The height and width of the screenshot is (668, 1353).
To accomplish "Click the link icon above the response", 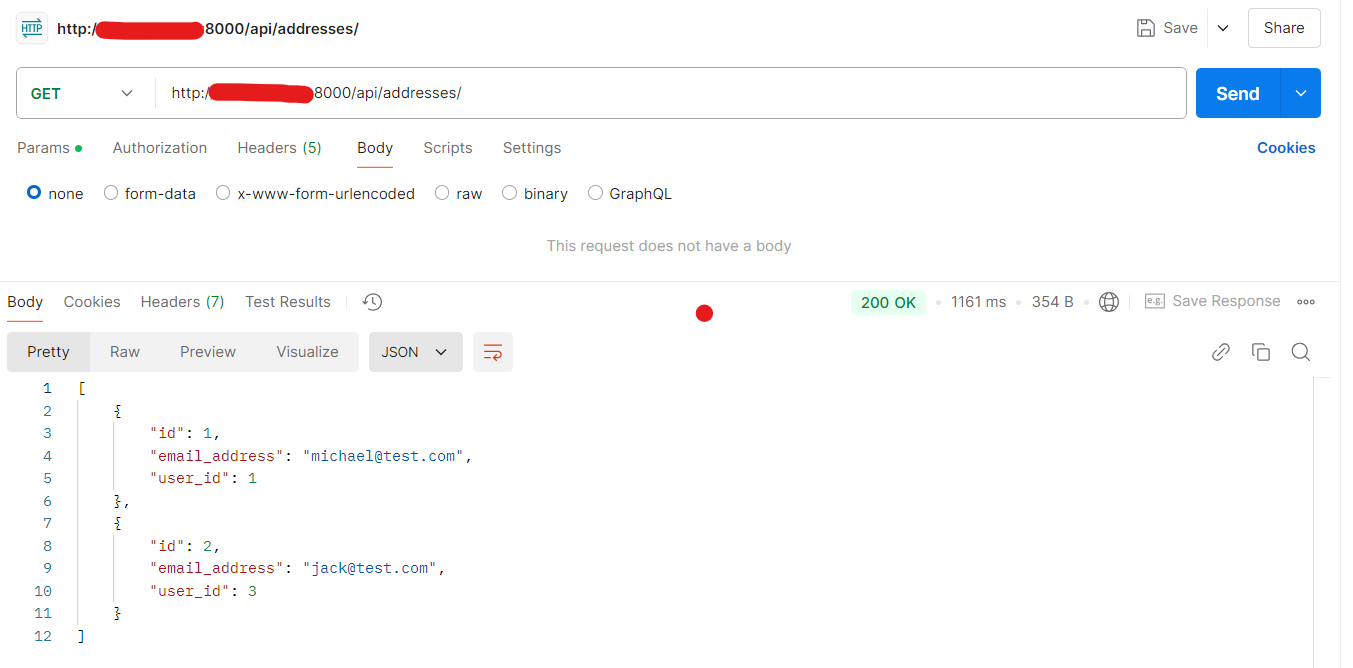I will tap(1220, 352).
